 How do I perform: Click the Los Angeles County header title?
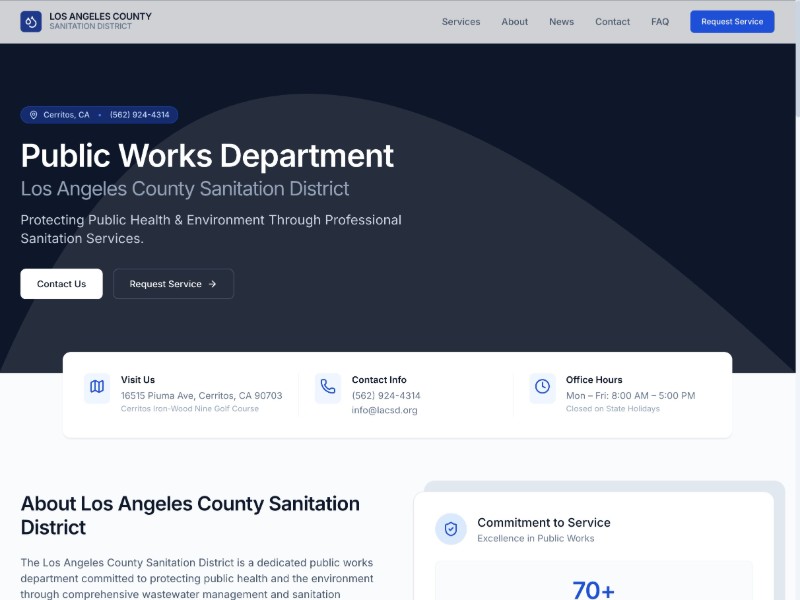[x=100, y=17]
